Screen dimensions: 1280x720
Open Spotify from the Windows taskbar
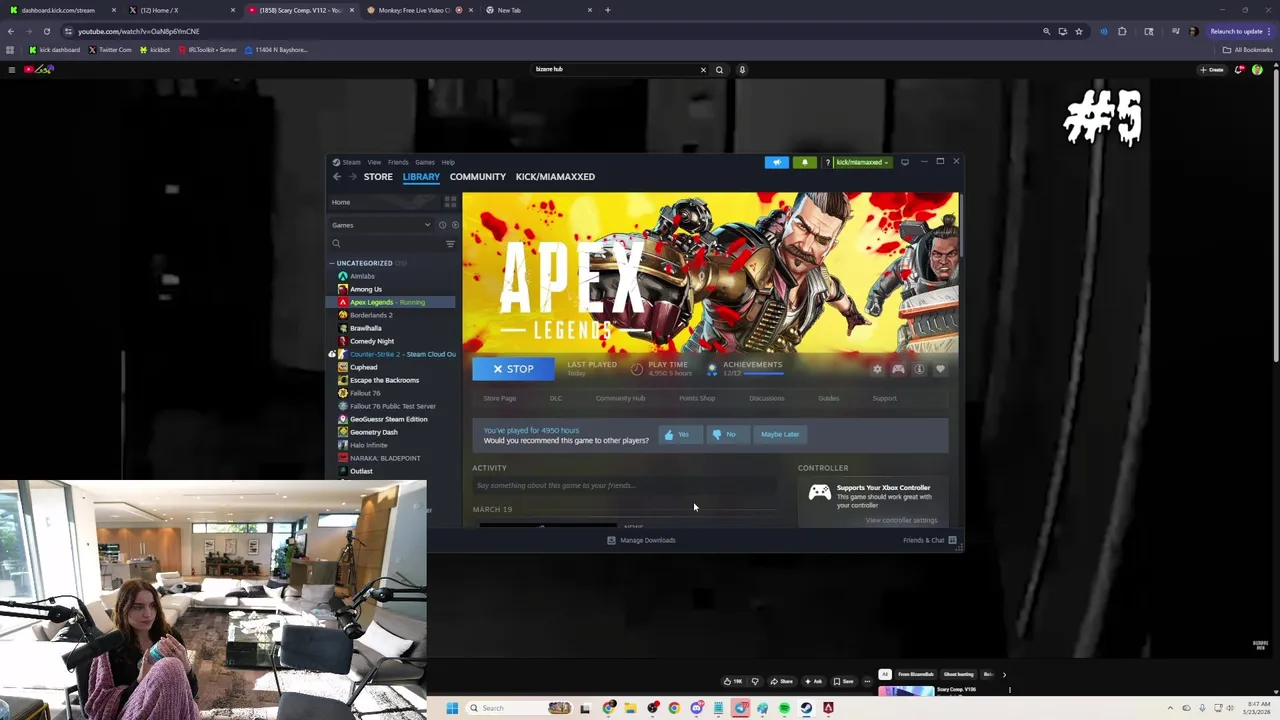784,708
